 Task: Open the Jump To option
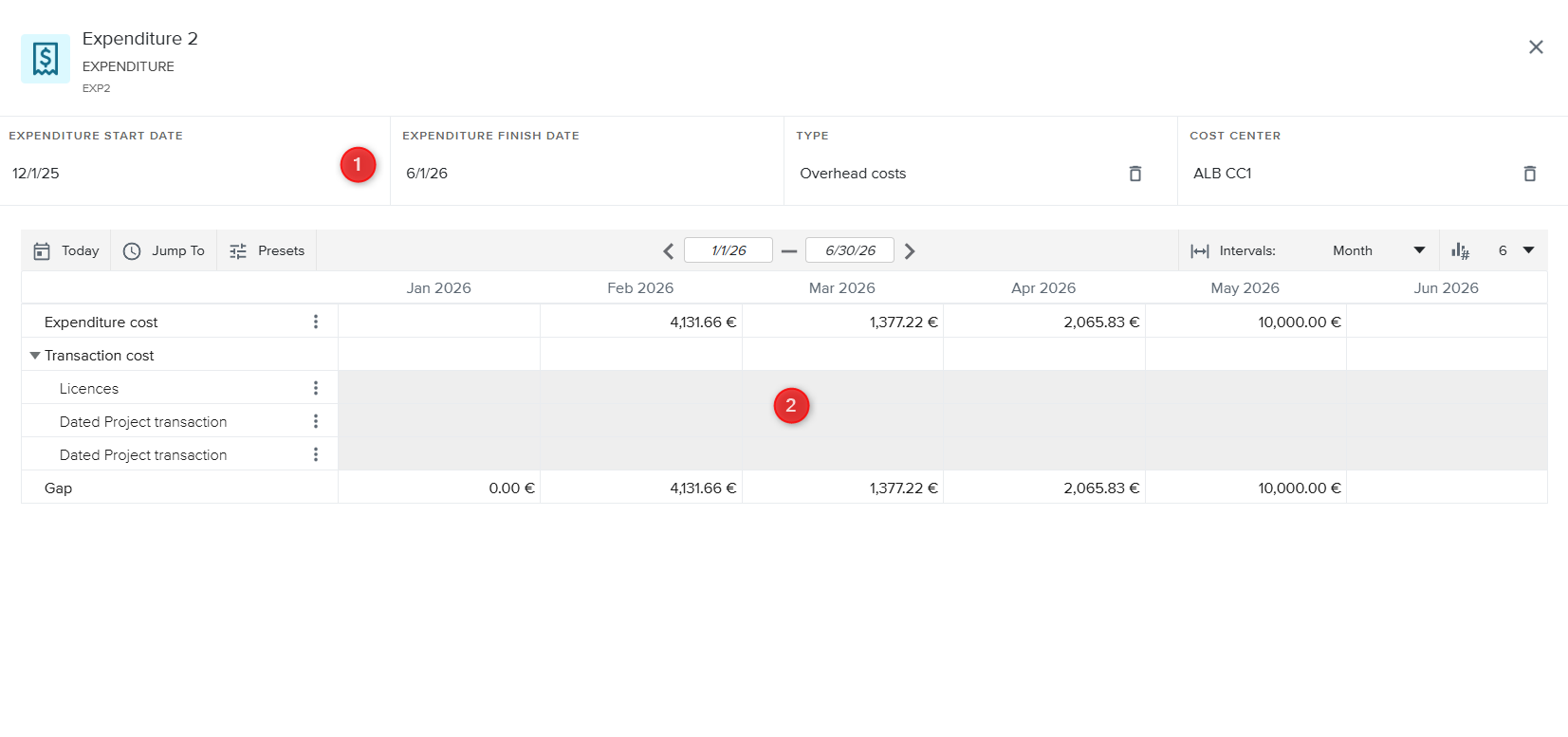pos(164,251)
